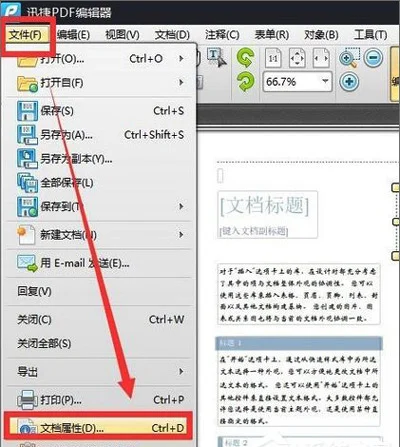Click the fit width icon
This screenshot has width=400, height=447.
point(321,58)
